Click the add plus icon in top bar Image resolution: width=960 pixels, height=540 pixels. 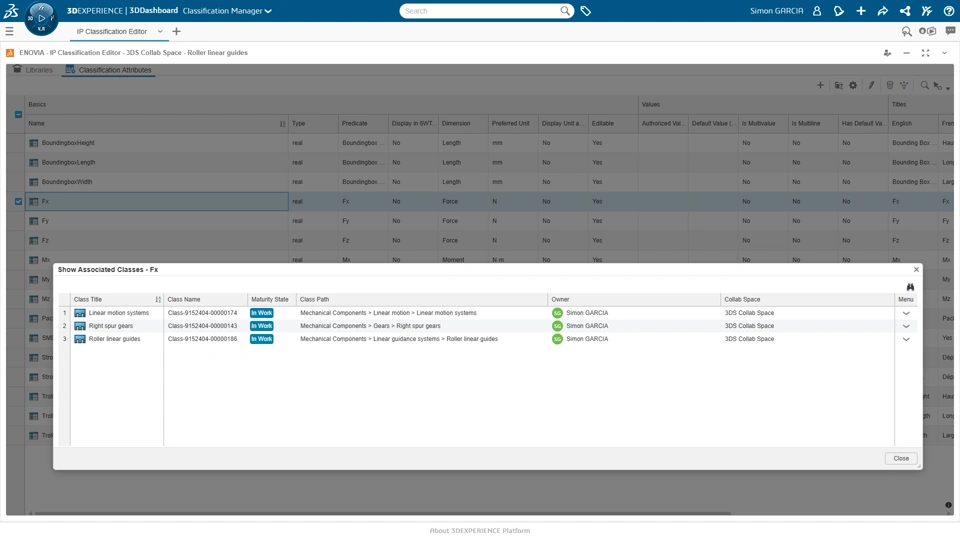861,11
